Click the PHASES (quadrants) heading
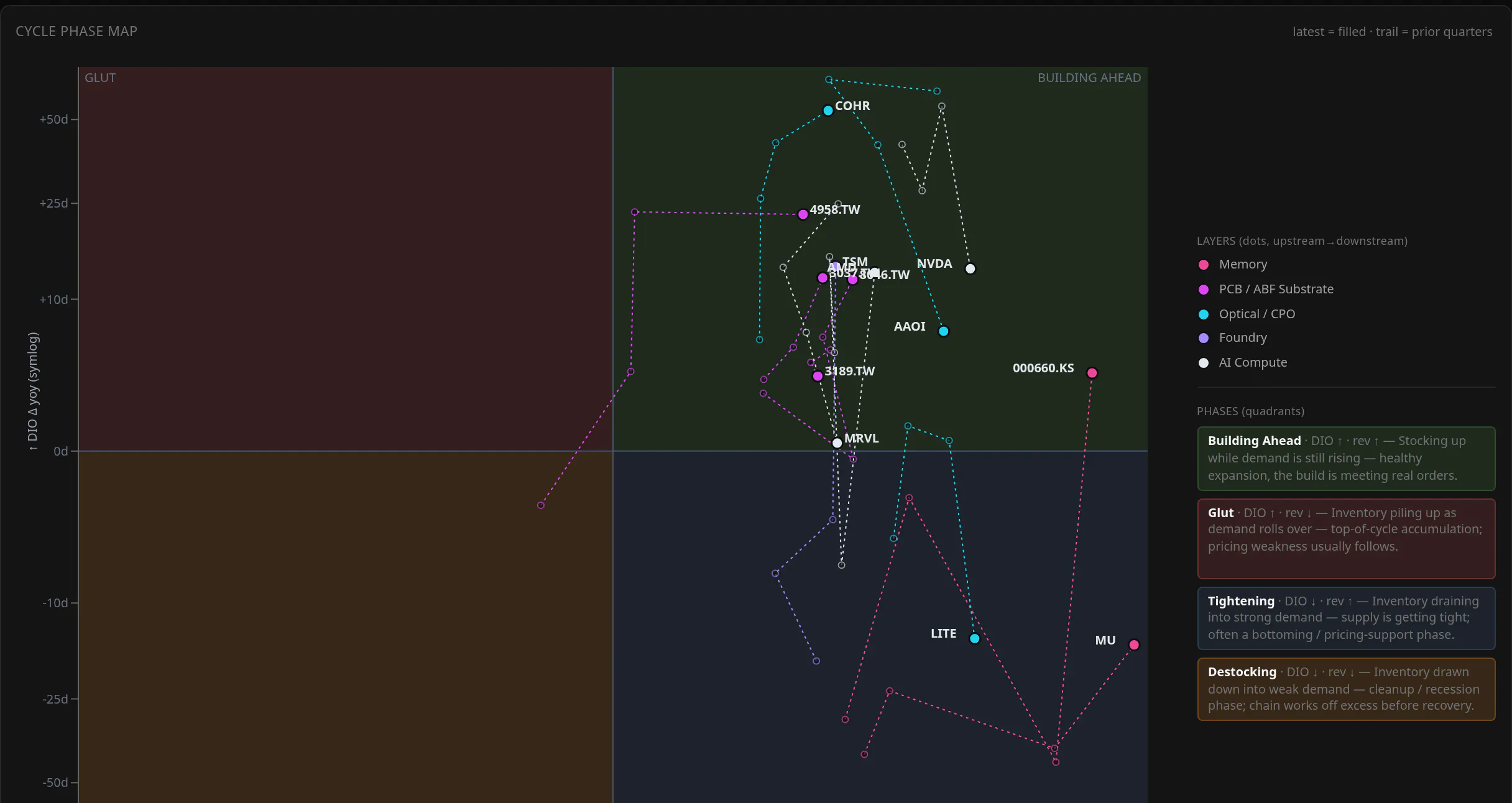This screenshot has height=803, width=1512. [1250, 411]
